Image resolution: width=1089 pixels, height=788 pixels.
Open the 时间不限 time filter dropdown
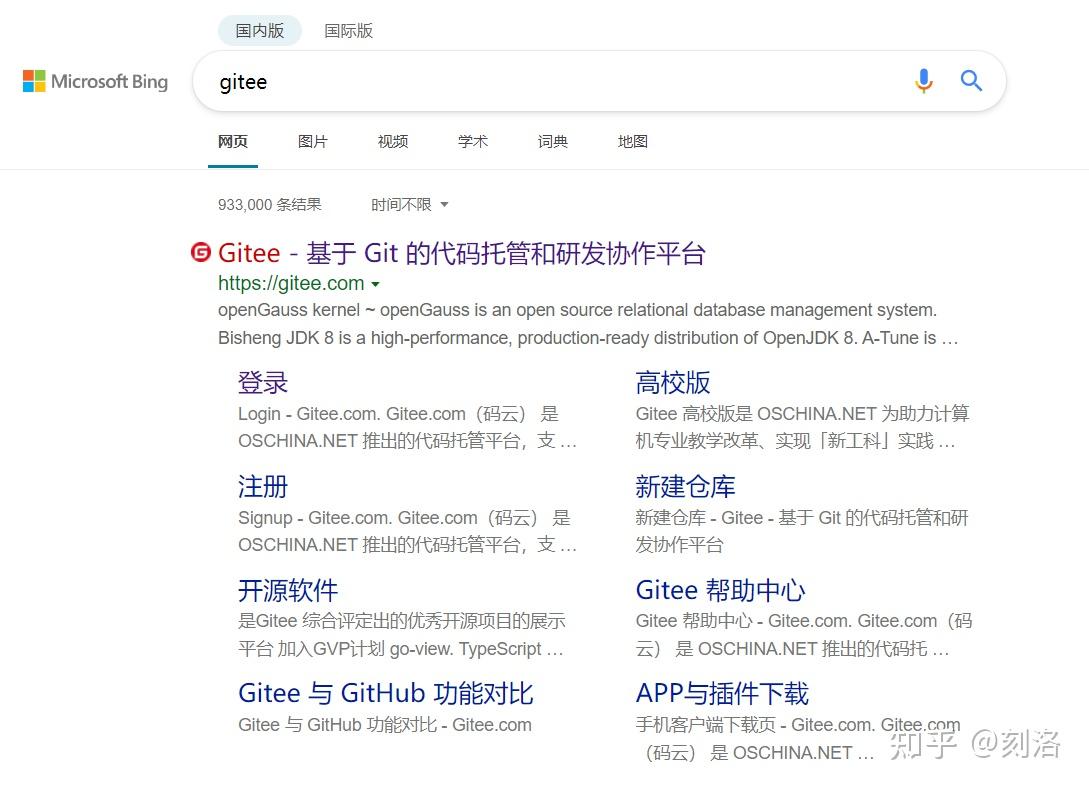click(x=409, y=205)
